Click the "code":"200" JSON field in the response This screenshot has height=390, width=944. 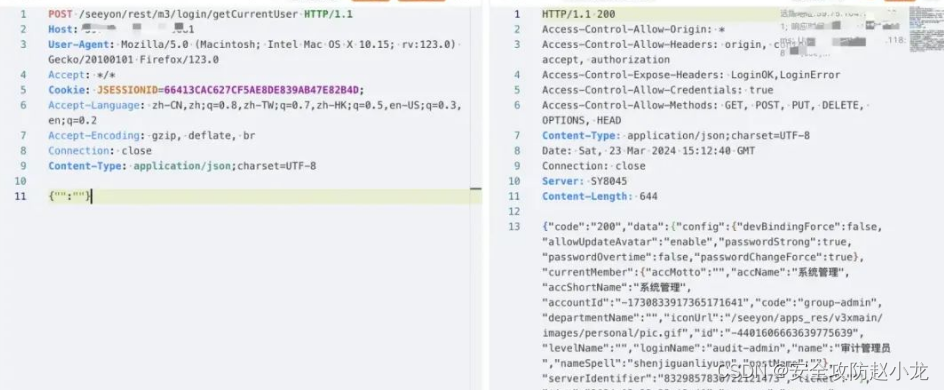click(x=585, y=227)
